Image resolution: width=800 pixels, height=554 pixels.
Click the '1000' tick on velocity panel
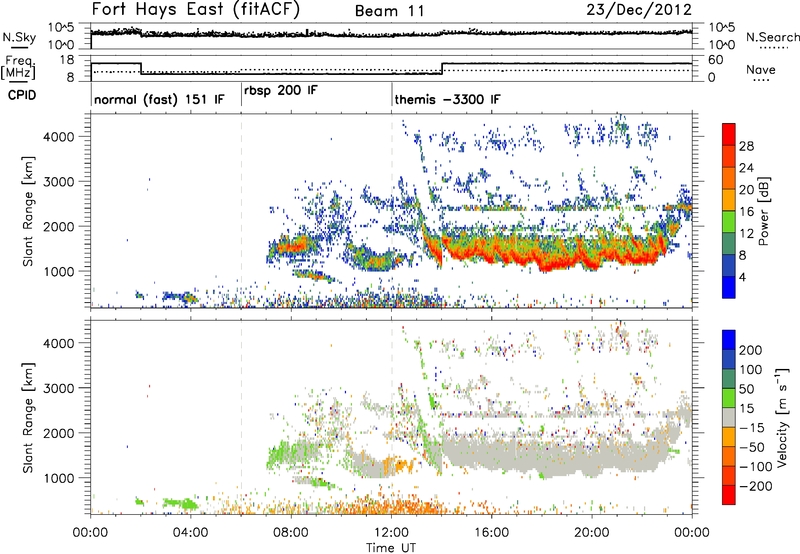click(x=59, y=478)
